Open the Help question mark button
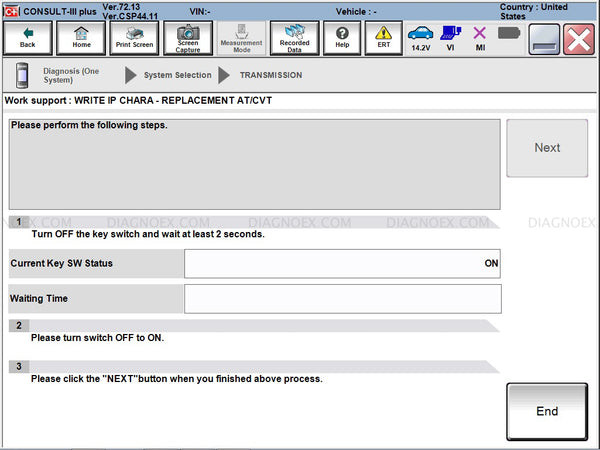 point(342,38)
